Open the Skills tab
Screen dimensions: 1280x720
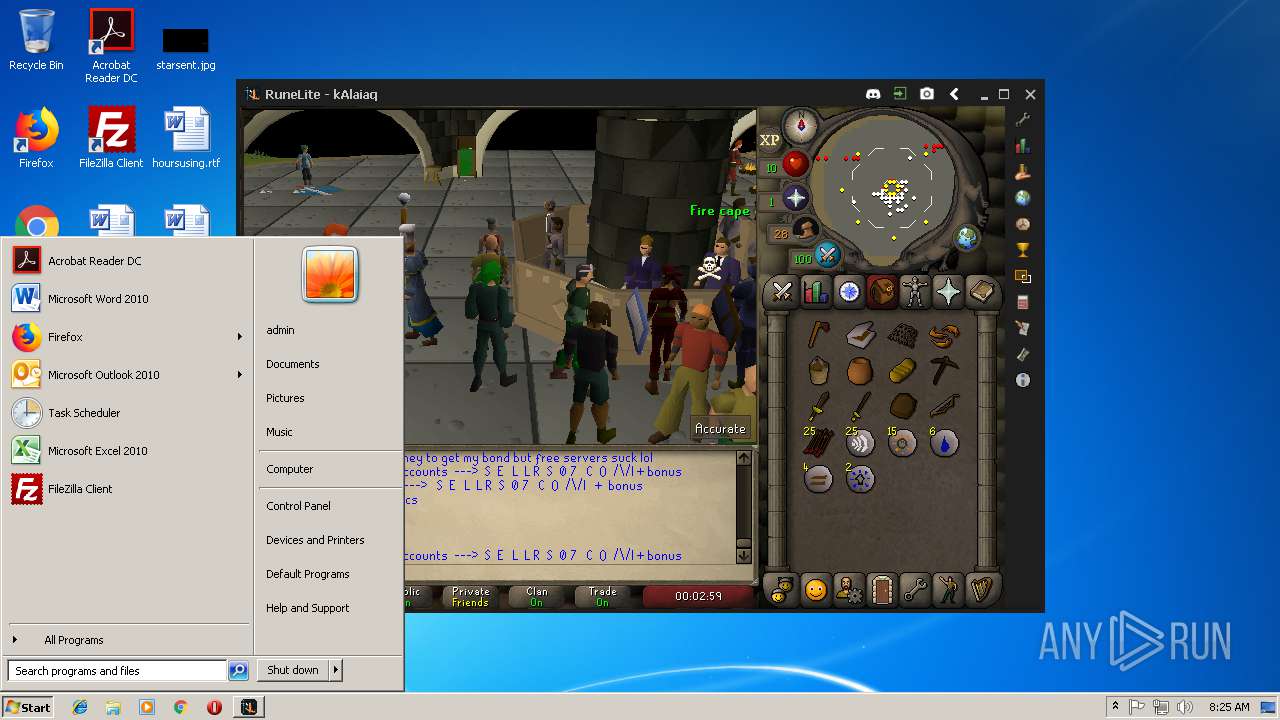point(815,291)
